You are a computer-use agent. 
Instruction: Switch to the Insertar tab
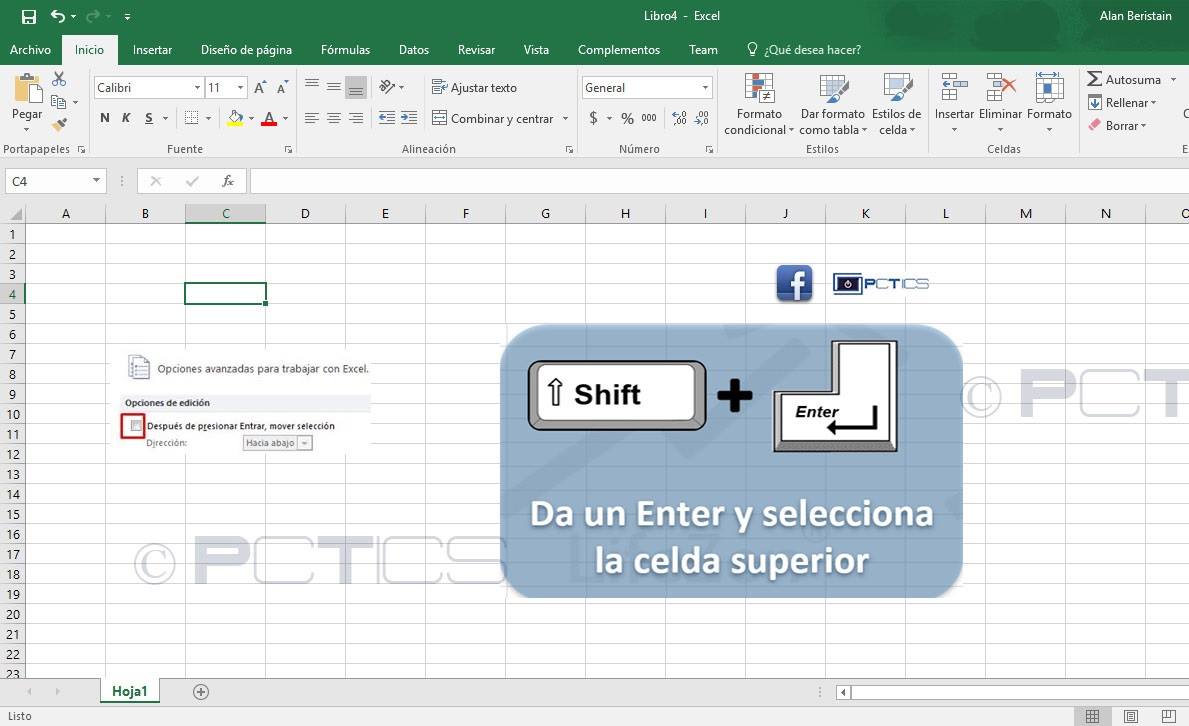pyautogui.click(x=152, y=49)
